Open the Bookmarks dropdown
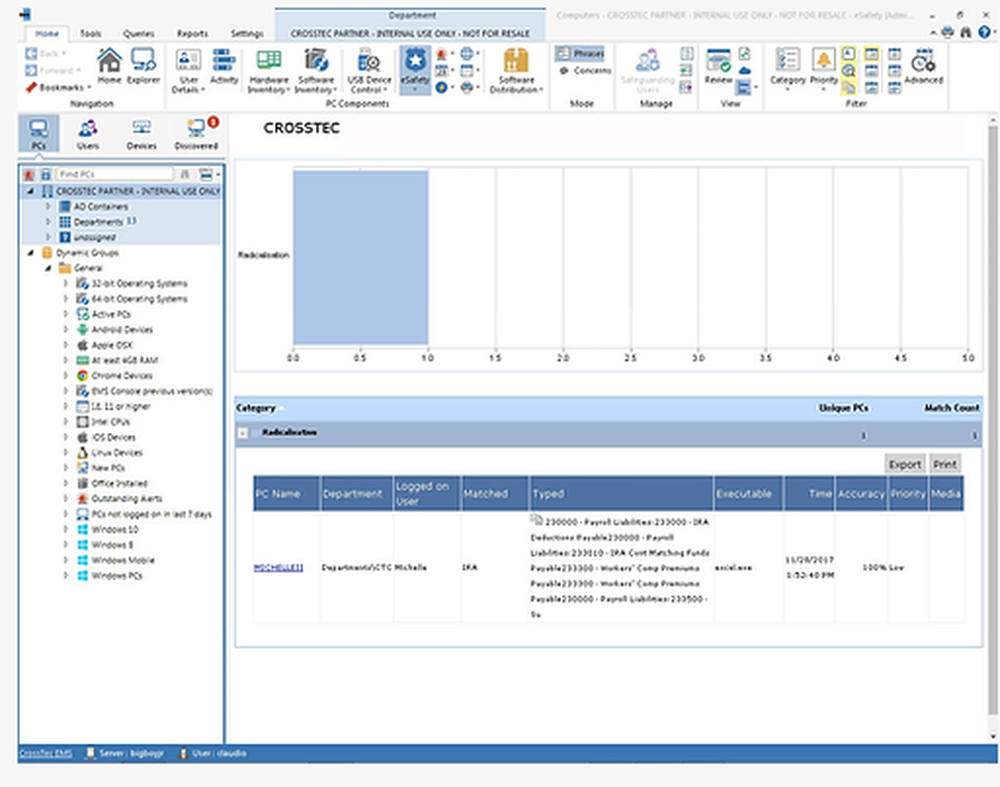The width and height of the screenshot is (1000, 787). click(x=59, y=87)
